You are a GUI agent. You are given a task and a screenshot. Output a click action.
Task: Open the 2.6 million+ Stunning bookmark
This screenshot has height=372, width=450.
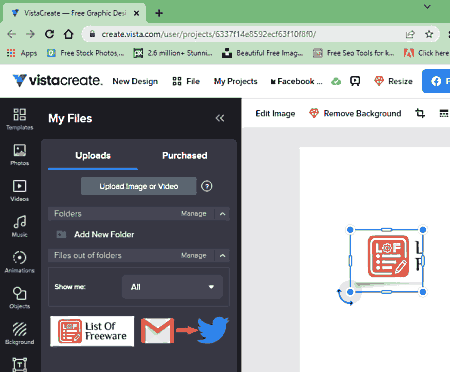click(x=173, y=53)
